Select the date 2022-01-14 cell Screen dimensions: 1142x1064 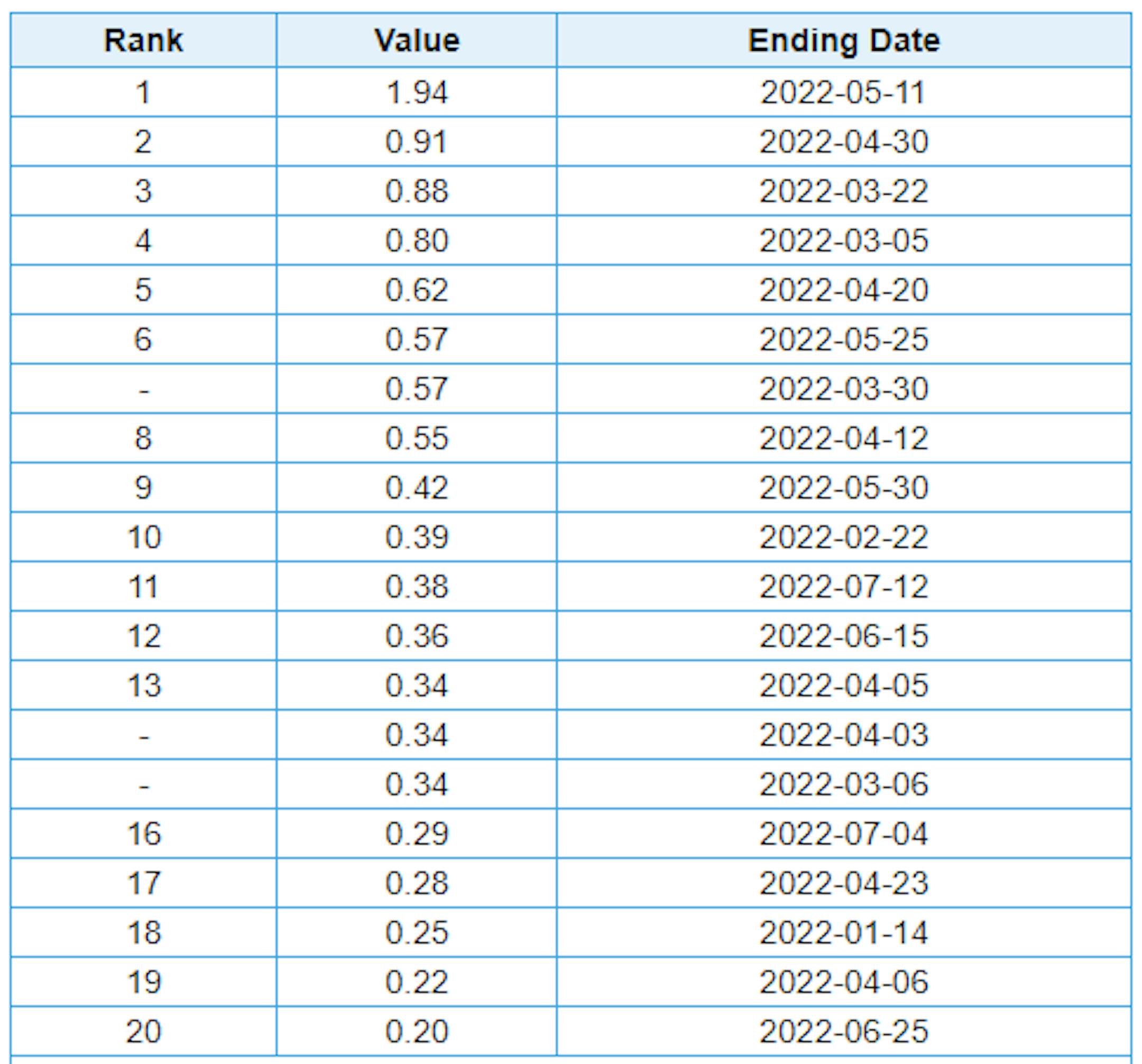[843, 932]
